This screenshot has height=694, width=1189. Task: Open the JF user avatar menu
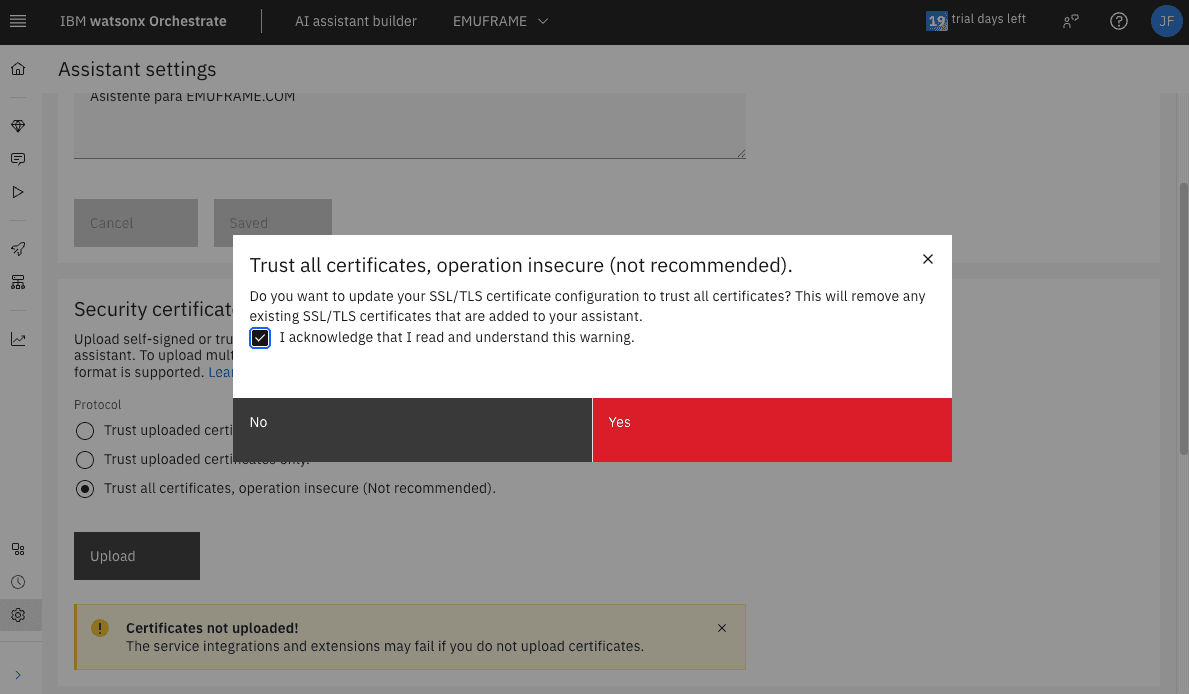[1166, 21]
